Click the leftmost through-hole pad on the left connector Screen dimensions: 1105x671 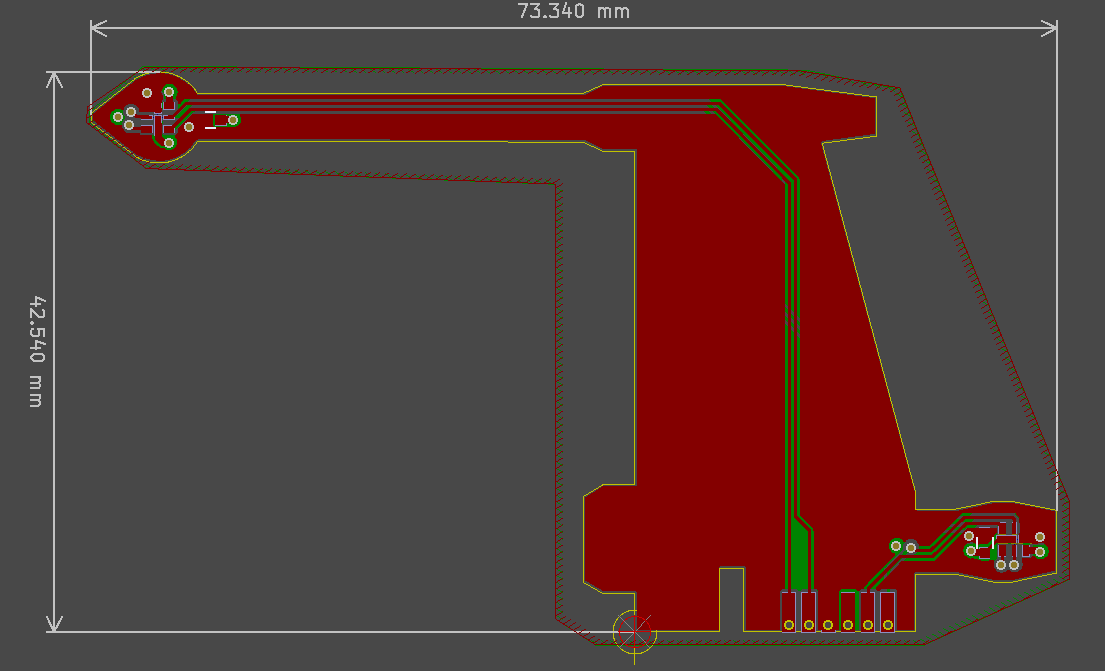[118, 117]
